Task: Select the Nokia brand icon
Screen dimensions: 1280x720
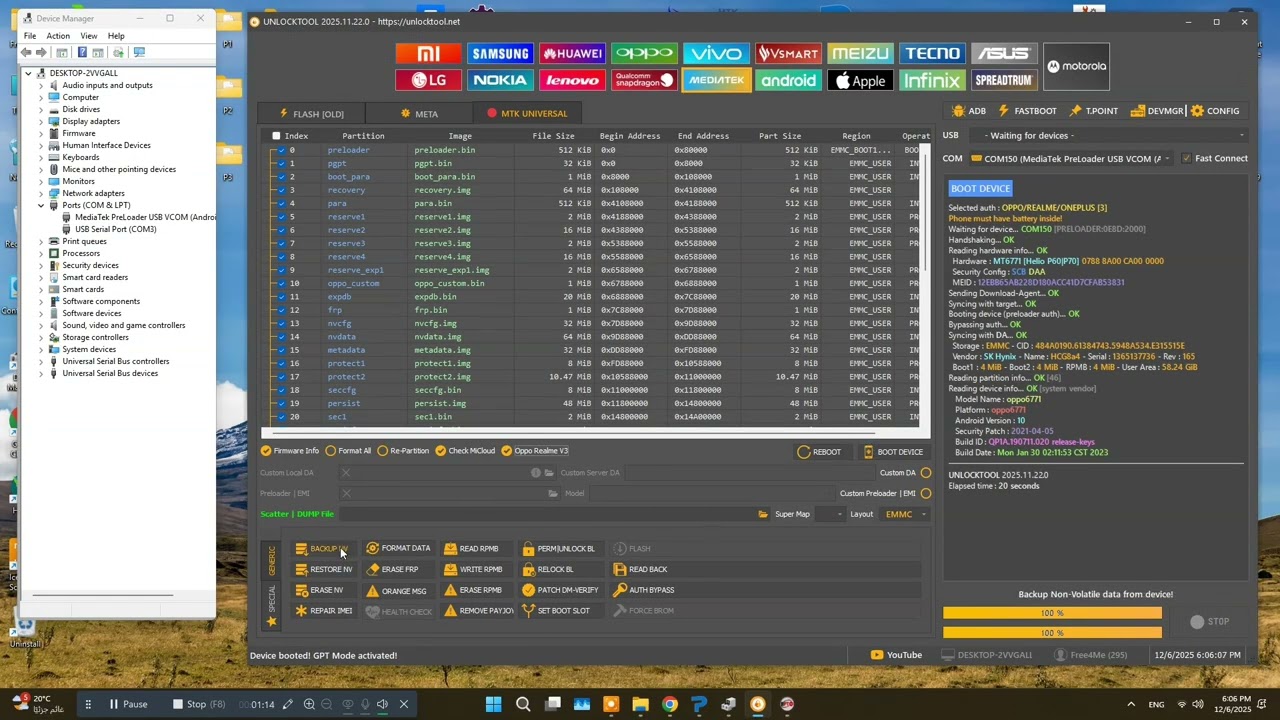Action: pos(500,80)
